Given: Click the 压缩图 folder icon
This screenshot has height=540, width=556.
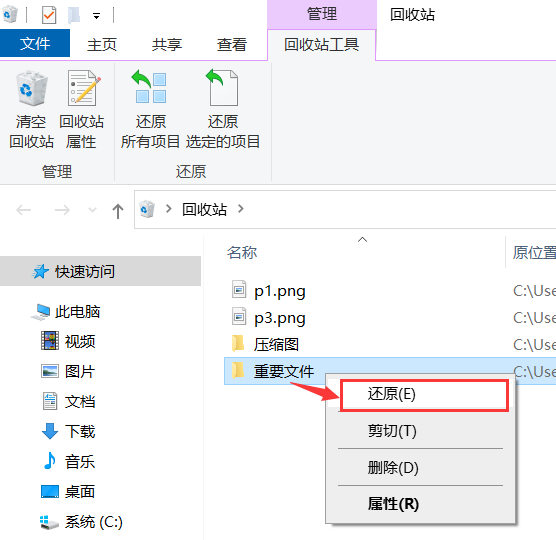Looking at the screenshot, I should point(238,343).
